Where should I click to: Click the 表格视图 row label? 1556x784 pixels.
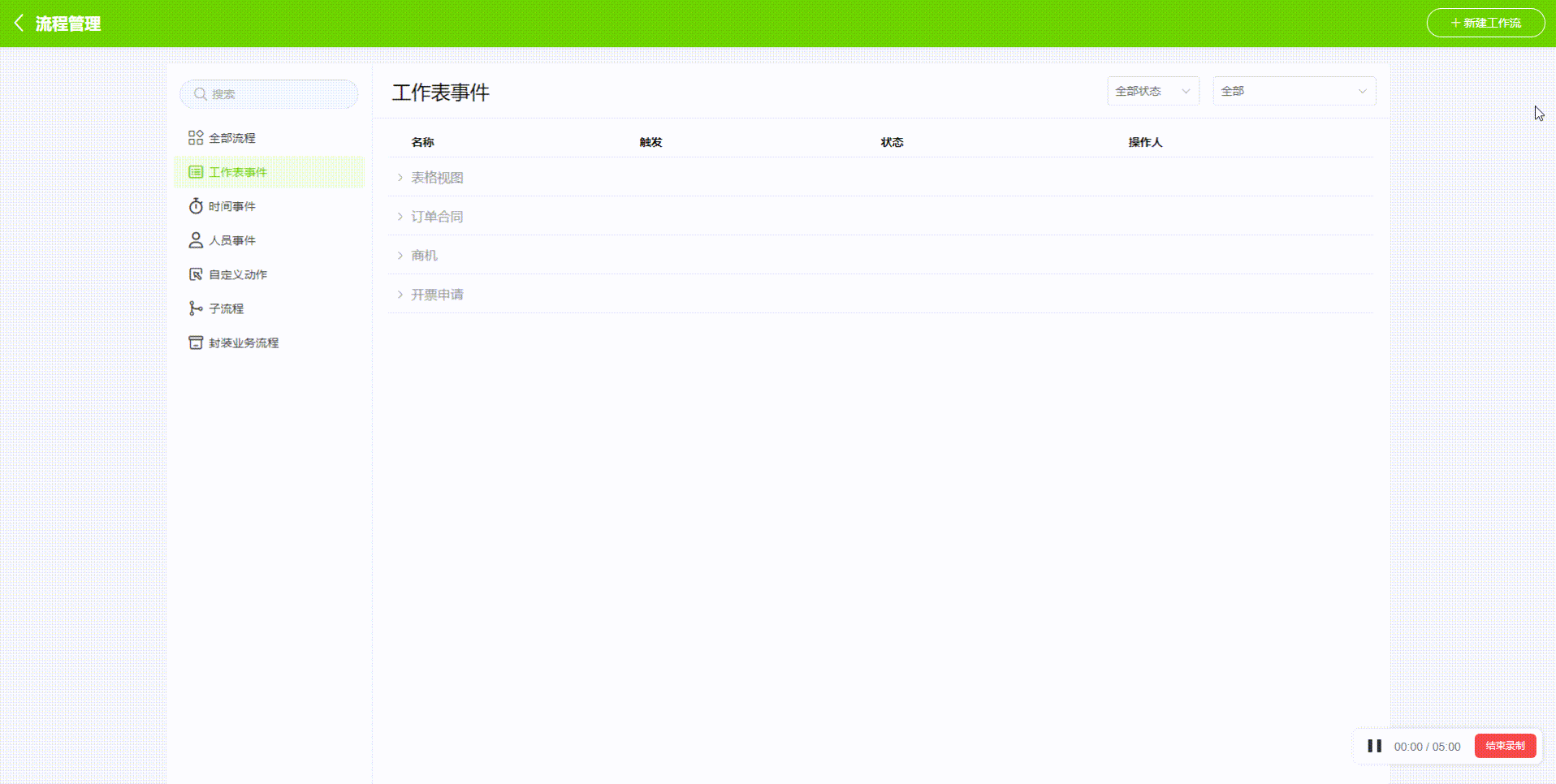437,178
